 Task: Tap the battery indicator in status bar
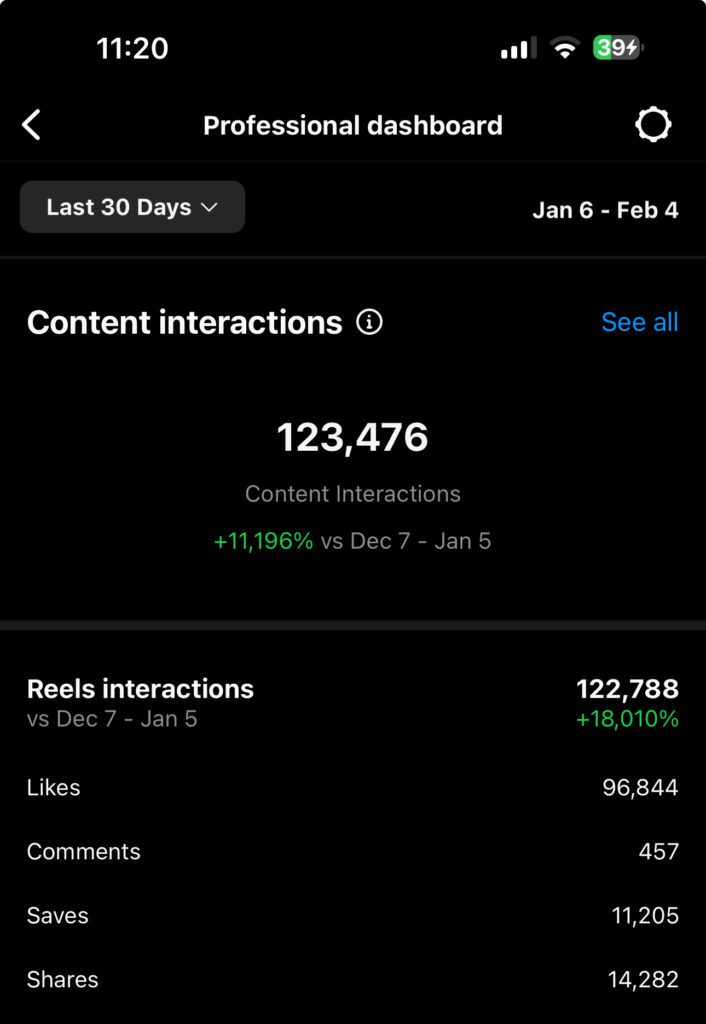click(617, 48)
